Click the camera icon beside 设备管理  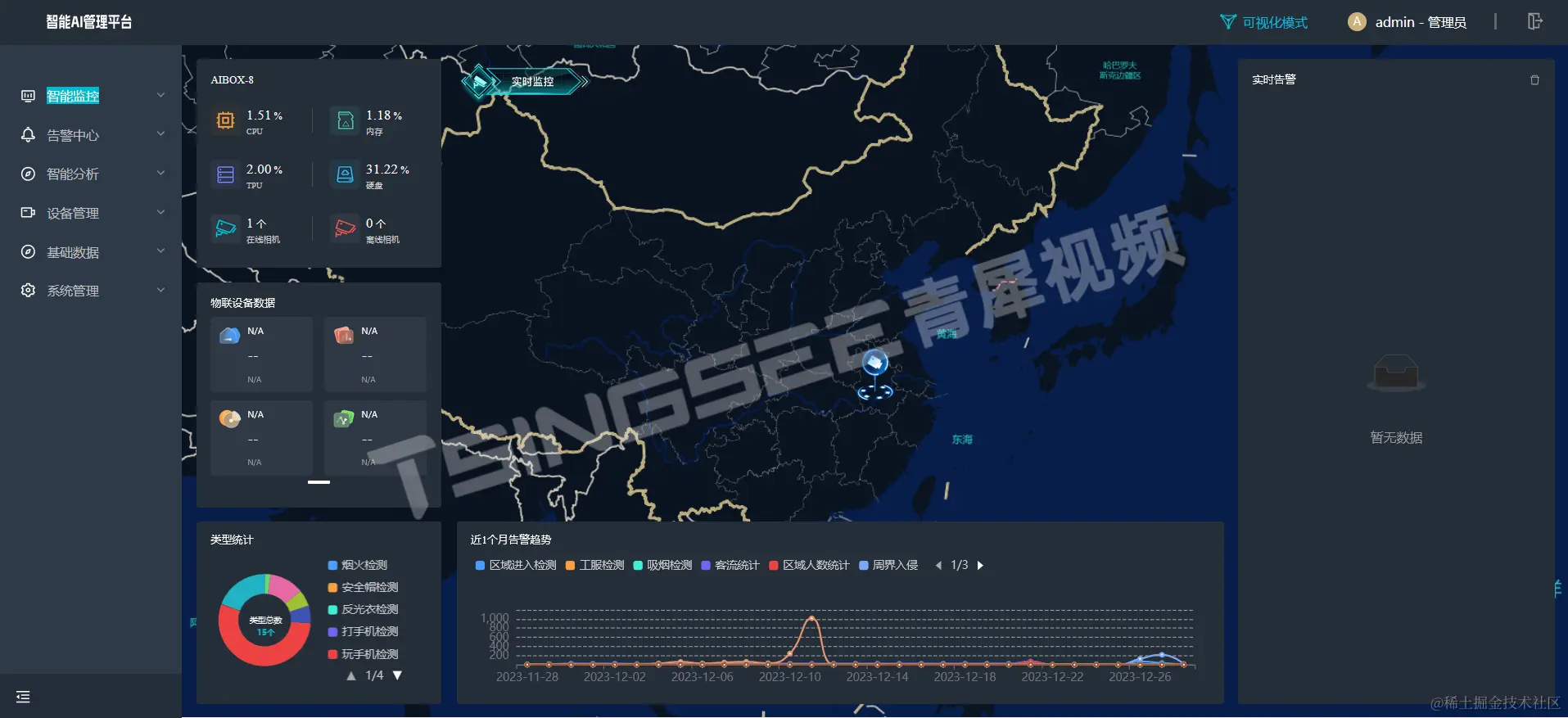[28, 213]
